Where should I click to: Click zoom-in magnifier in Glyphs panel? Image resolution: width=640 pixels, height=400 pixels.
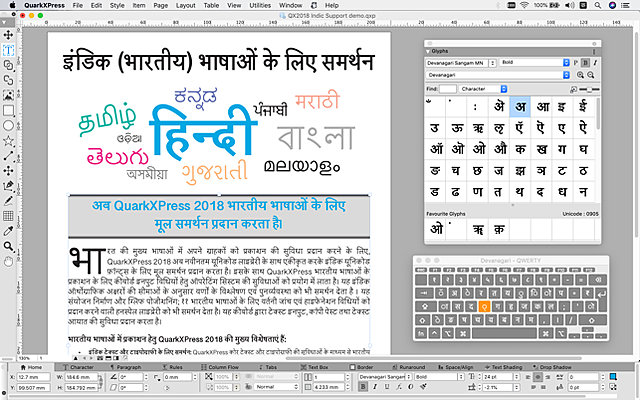click(580, 75)
